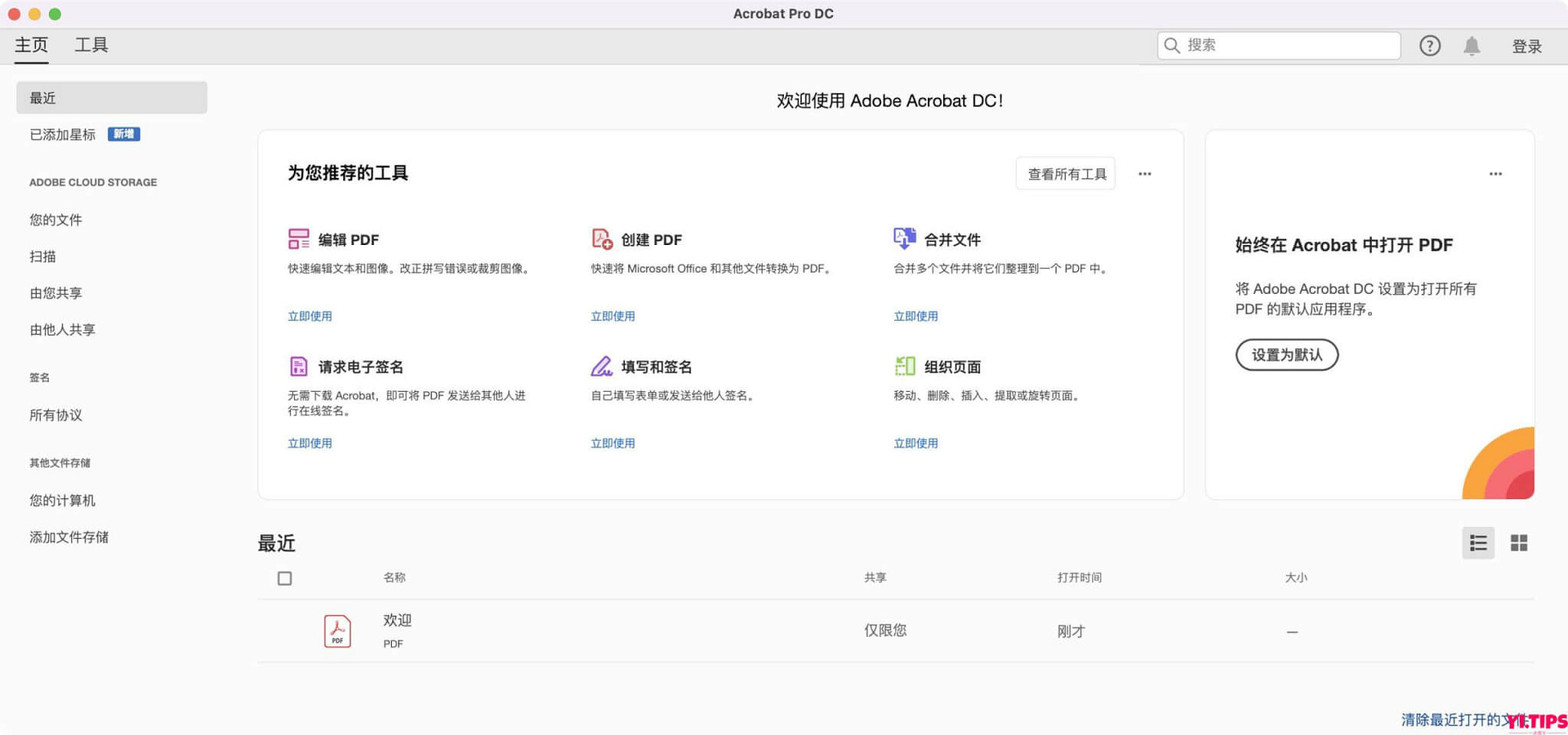Viewport: 1568px width, 735px height.
Task: Open 您的文件 in the sidebar
Action: coord(56,220)
